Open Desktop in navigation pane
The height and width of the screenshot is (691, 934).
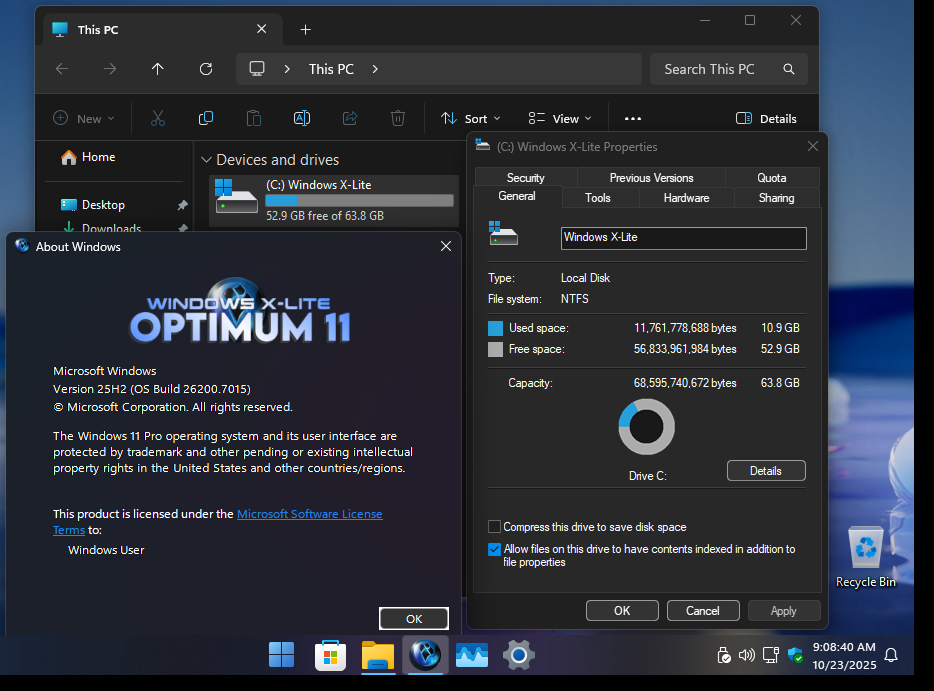93,205
